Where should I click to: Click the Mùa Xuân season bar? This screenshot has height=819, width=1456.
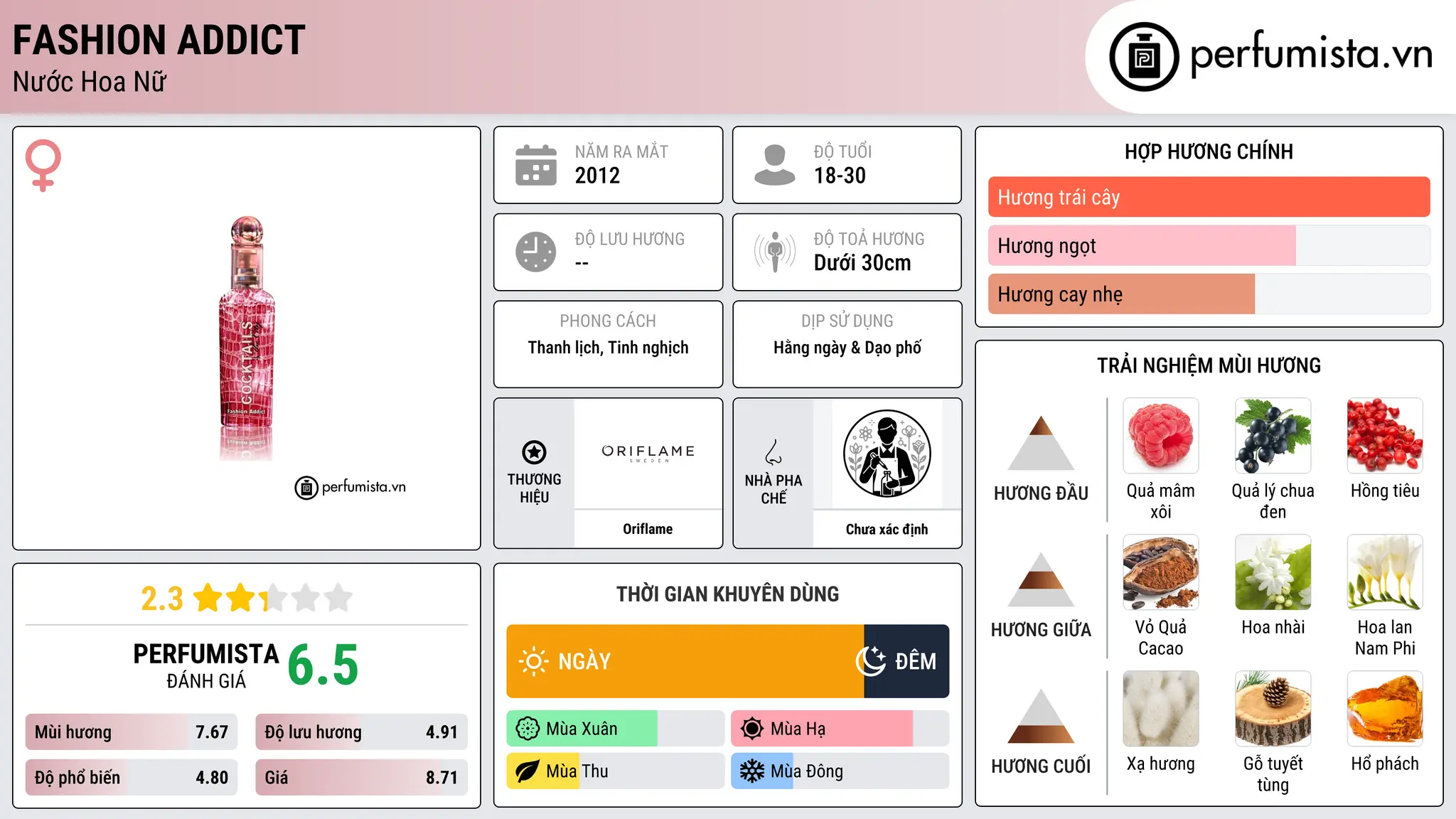tap(616, 729)
